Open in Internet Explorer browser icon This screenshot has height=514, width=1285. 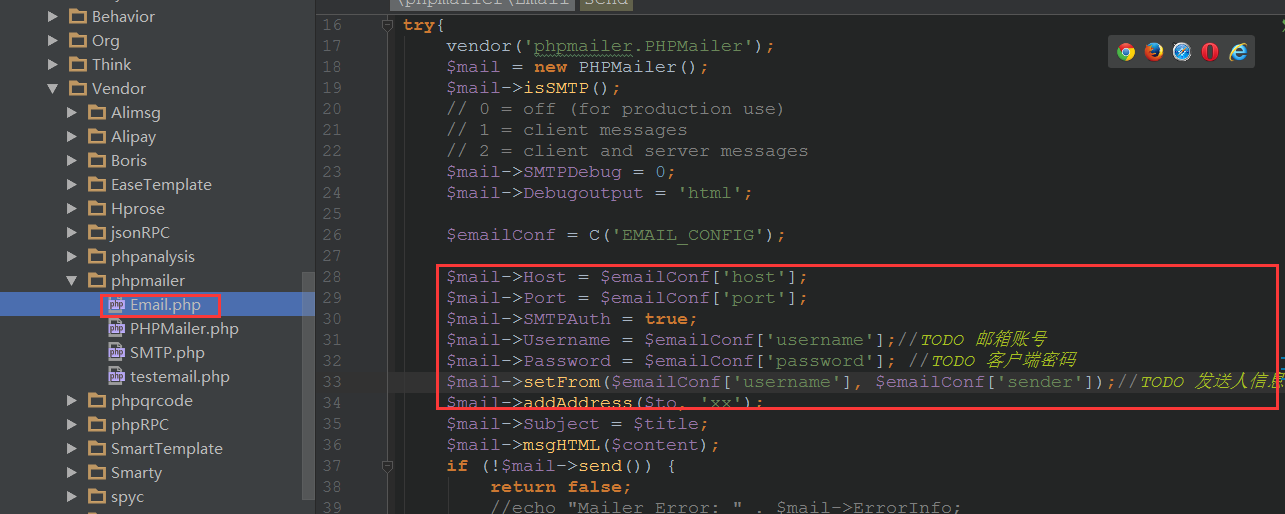pos(1239,52)
